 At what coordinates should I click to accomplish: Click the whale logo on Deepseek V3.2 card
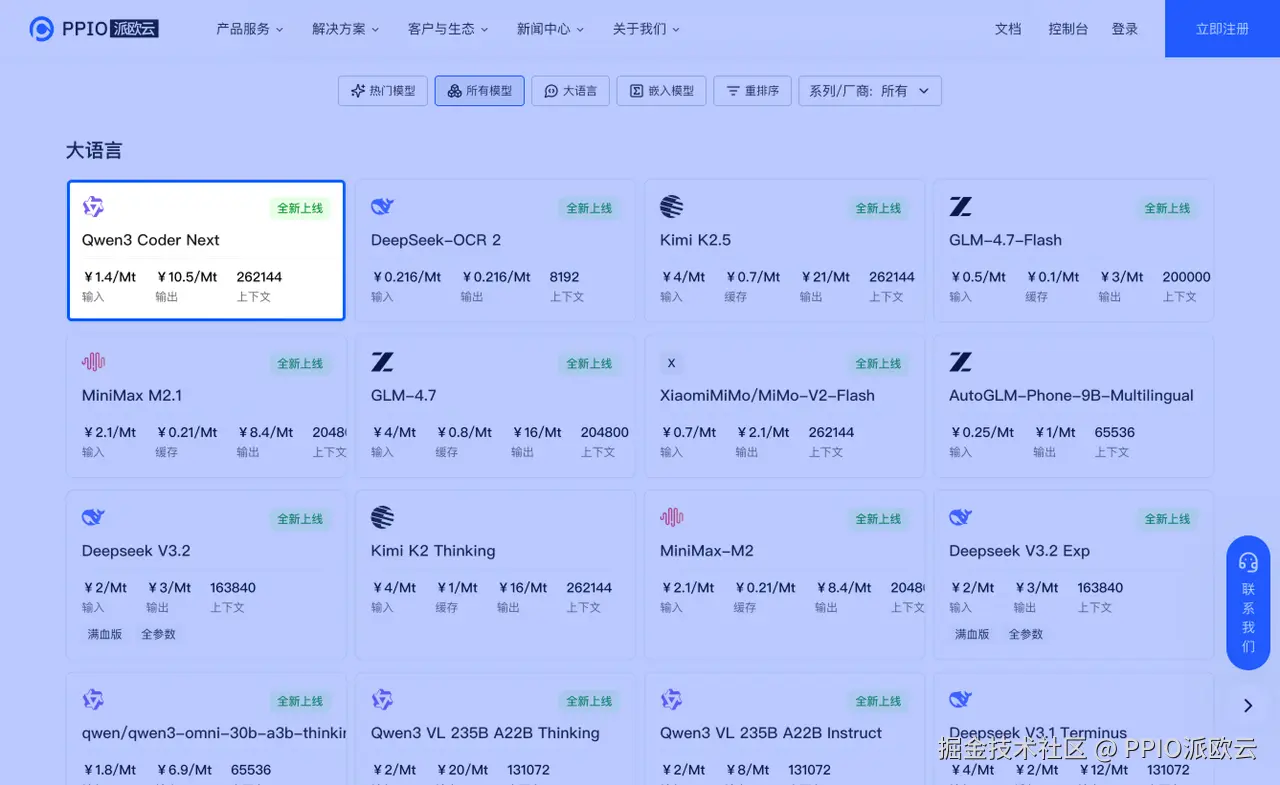pos(93,517)
